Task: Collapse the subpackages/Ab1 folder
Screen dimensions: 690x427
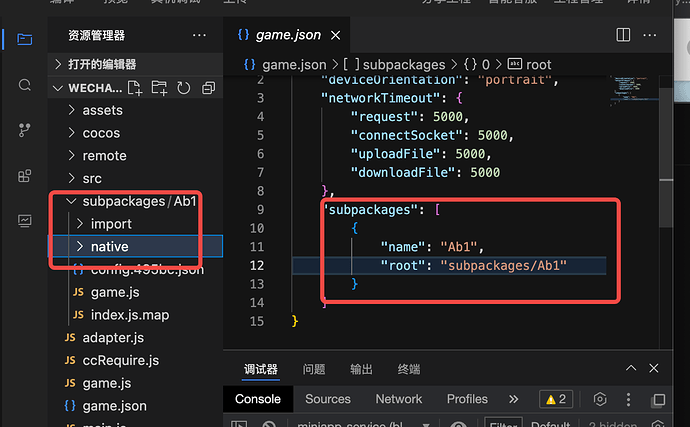Action: (x=135, y=201)
